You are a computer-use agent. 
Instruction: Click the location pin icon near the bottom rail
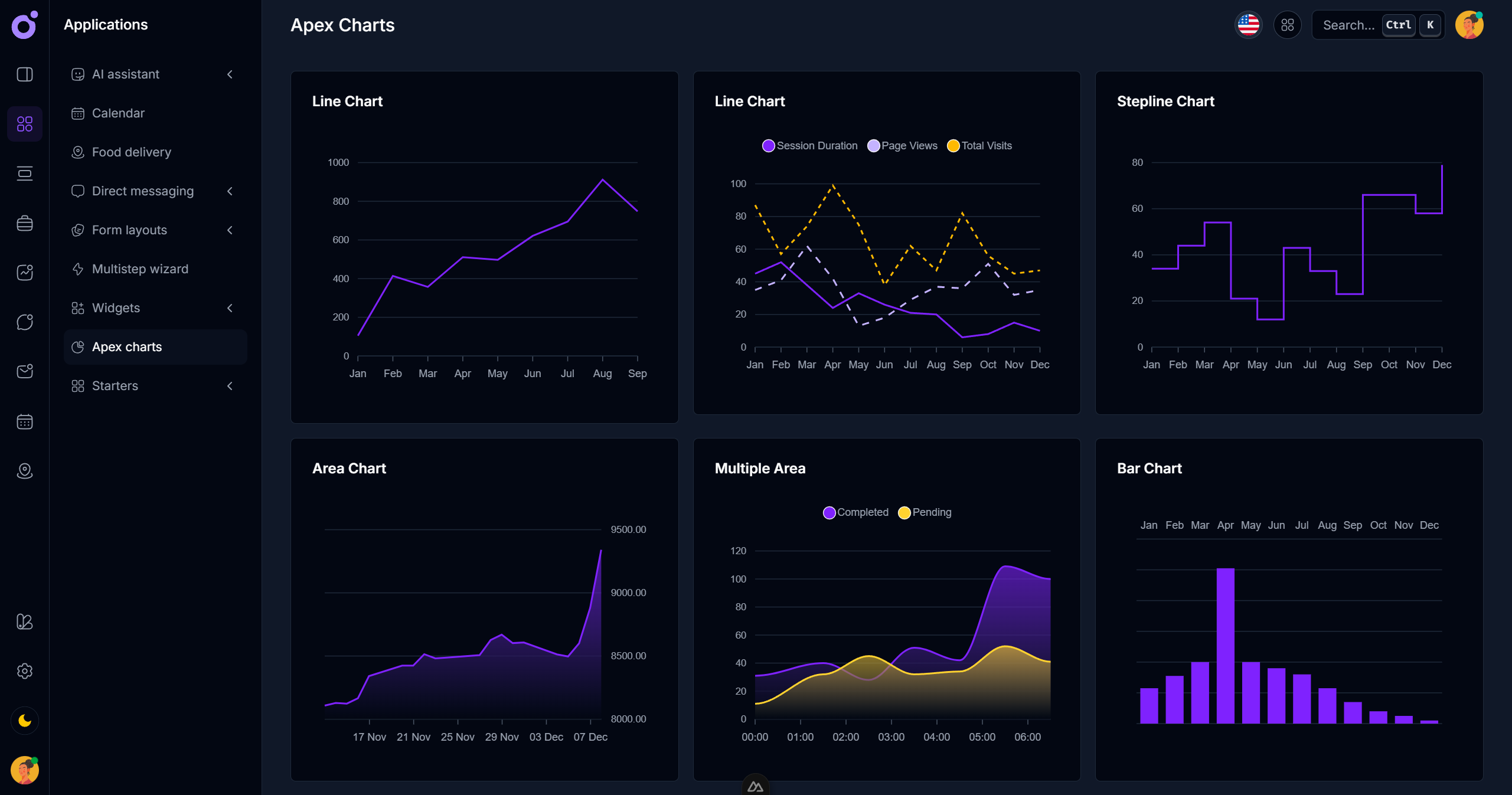coord(25,470)
